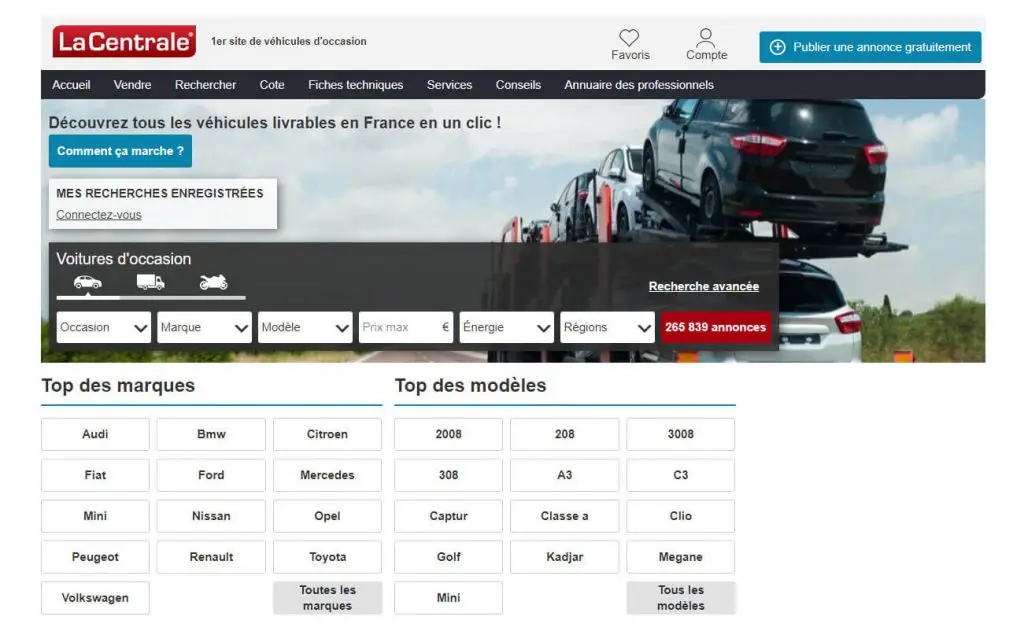Select the Bmw brand
The width and height of the screenshot is (1024, 642).
[211, 434]
